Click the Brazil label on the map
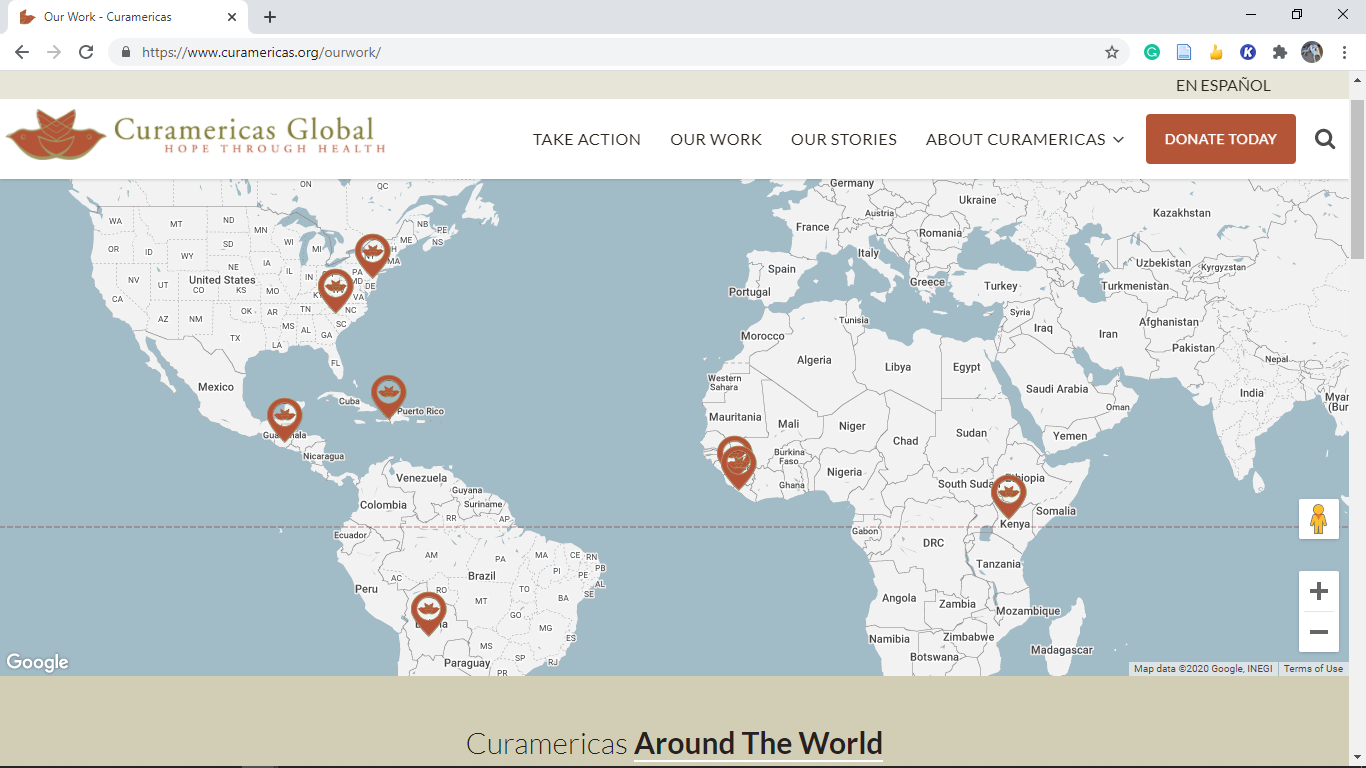Viewport: 1366px width, 768px height. (482, 576)
